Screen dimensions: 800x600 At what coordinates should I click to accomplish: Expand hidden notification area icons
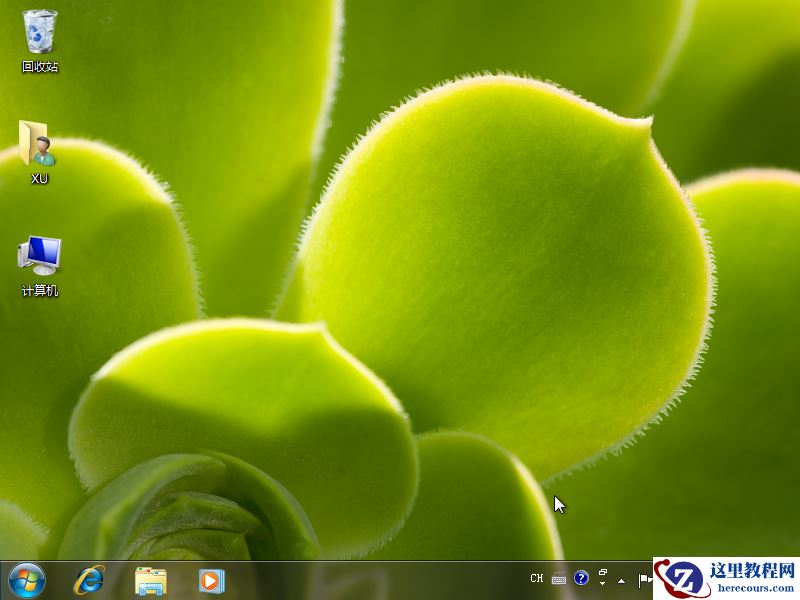622,580
